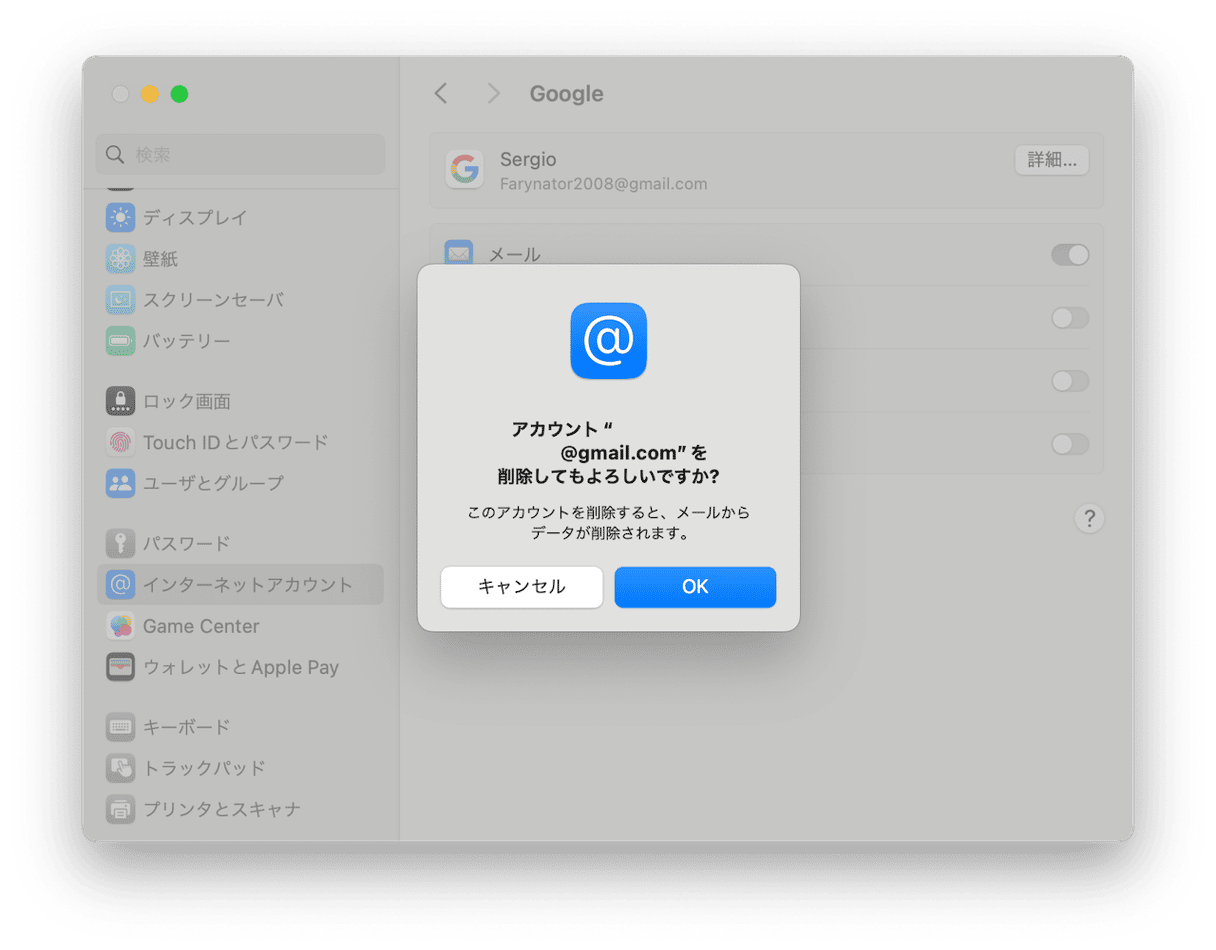
Task: Click the ウォレットと Apple Pay card icon
Action: pos(120,667)
